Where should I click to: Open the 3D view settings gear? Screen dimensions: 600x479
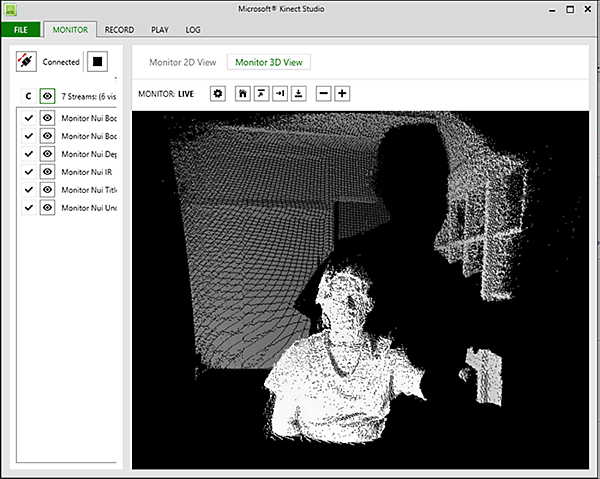click(219, 93)
